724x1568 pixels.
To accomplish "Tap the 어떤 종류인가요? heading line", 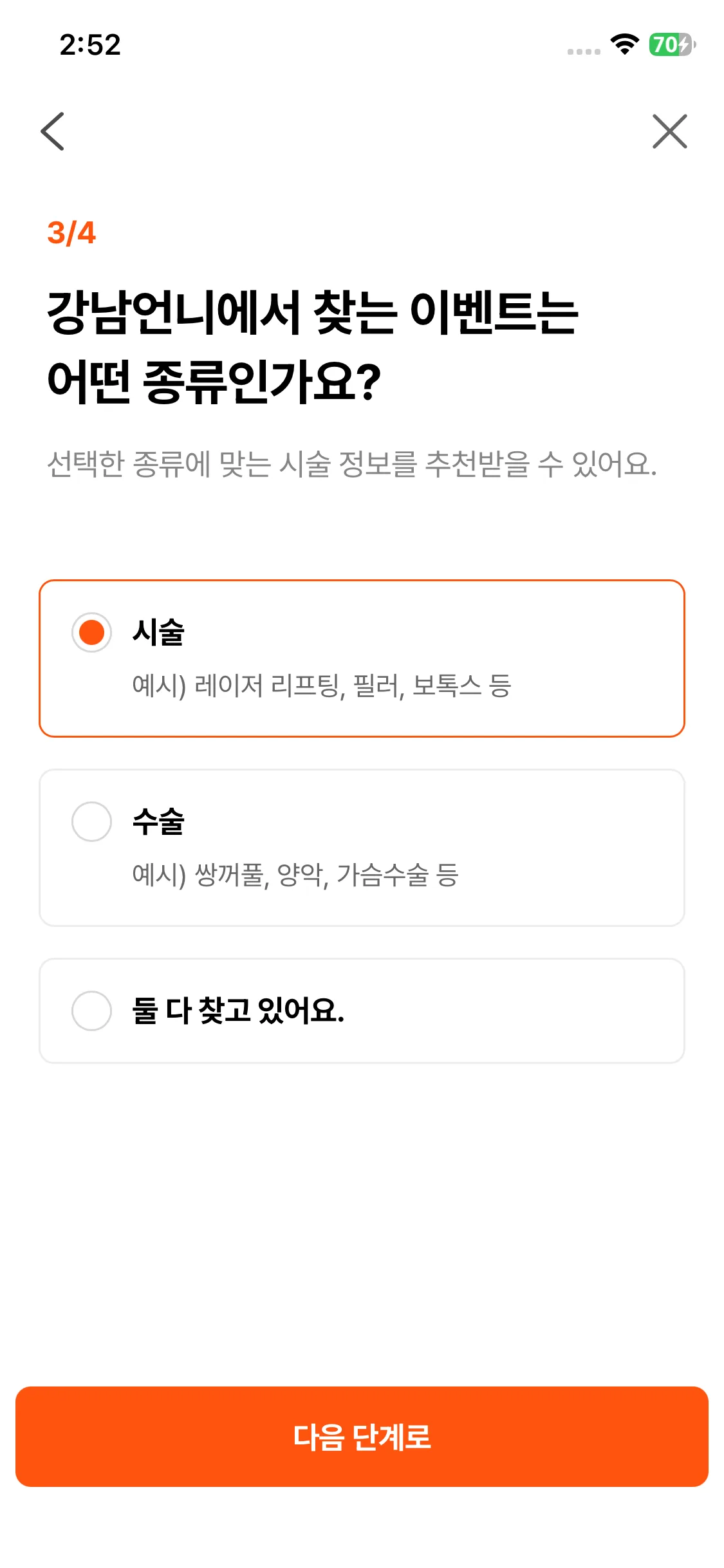I will 214,381.
